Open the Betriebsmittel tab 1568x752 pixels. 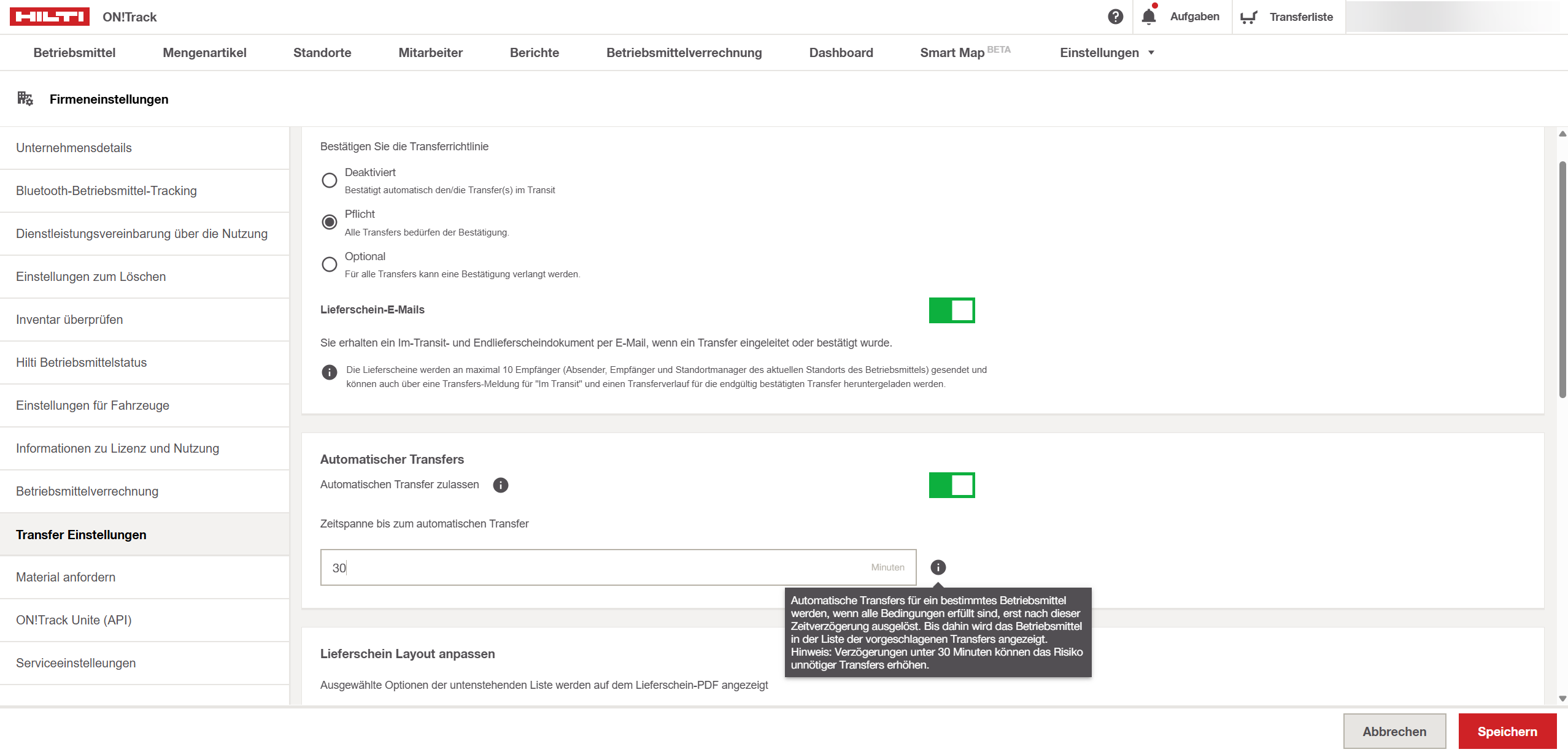74,53
